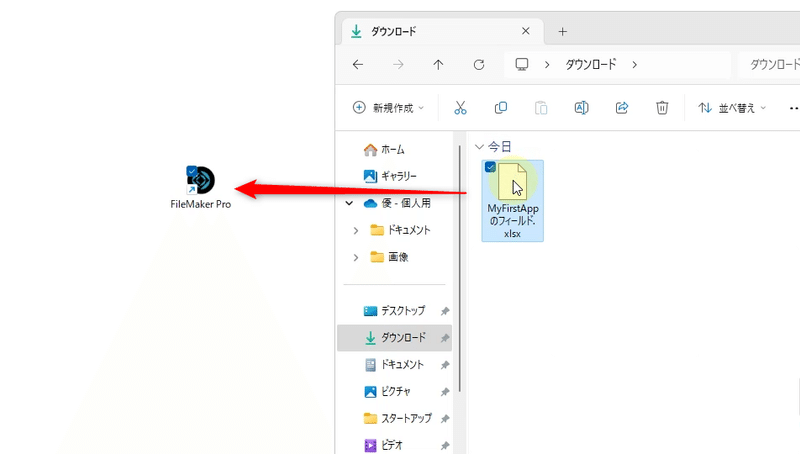Select the ダウンロード window tab
Viewport: 800px width, 454px height.
pyautogui.click(x=442, y=32)
